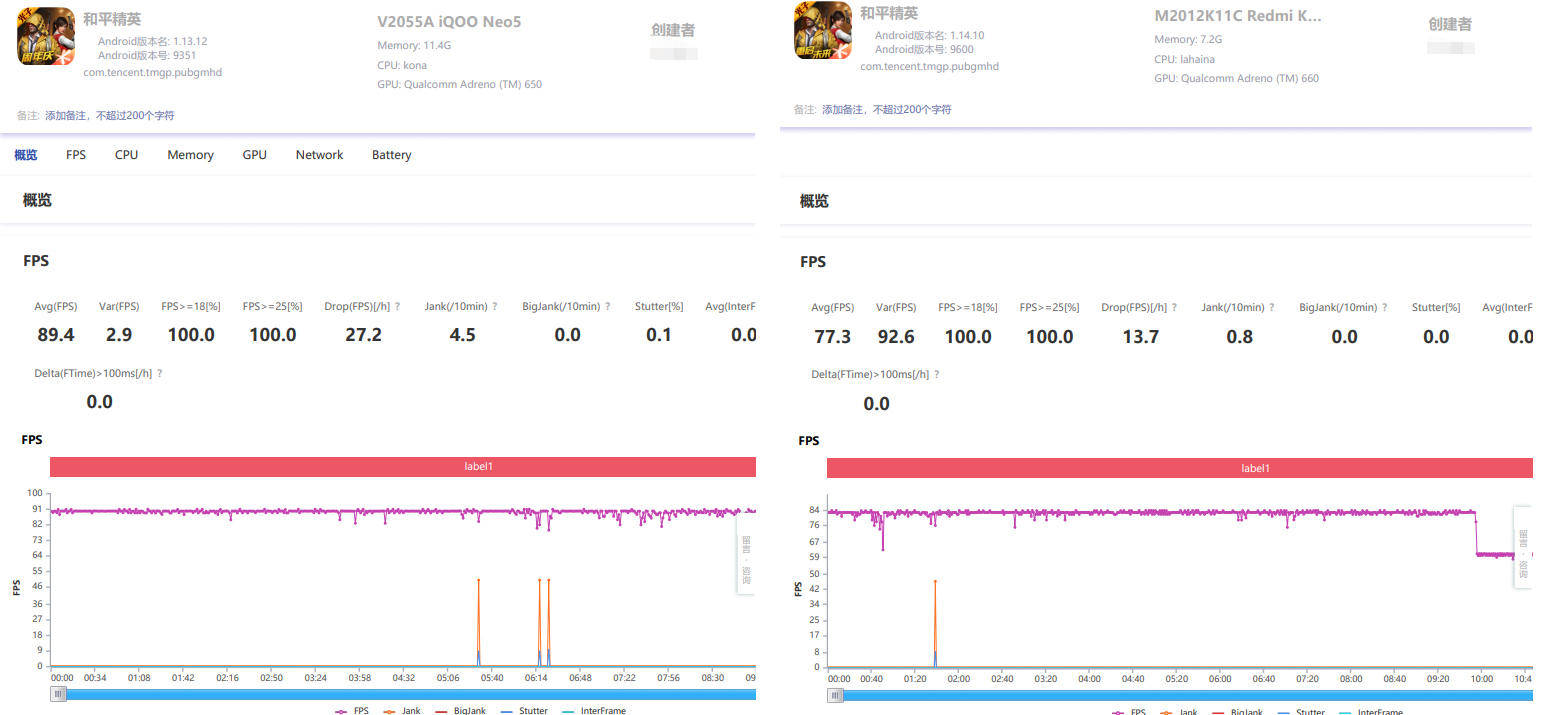Click the add-note link in the iQOO Neo5 report
This screenshot has width=1552, height=715.
pos(109,116)
